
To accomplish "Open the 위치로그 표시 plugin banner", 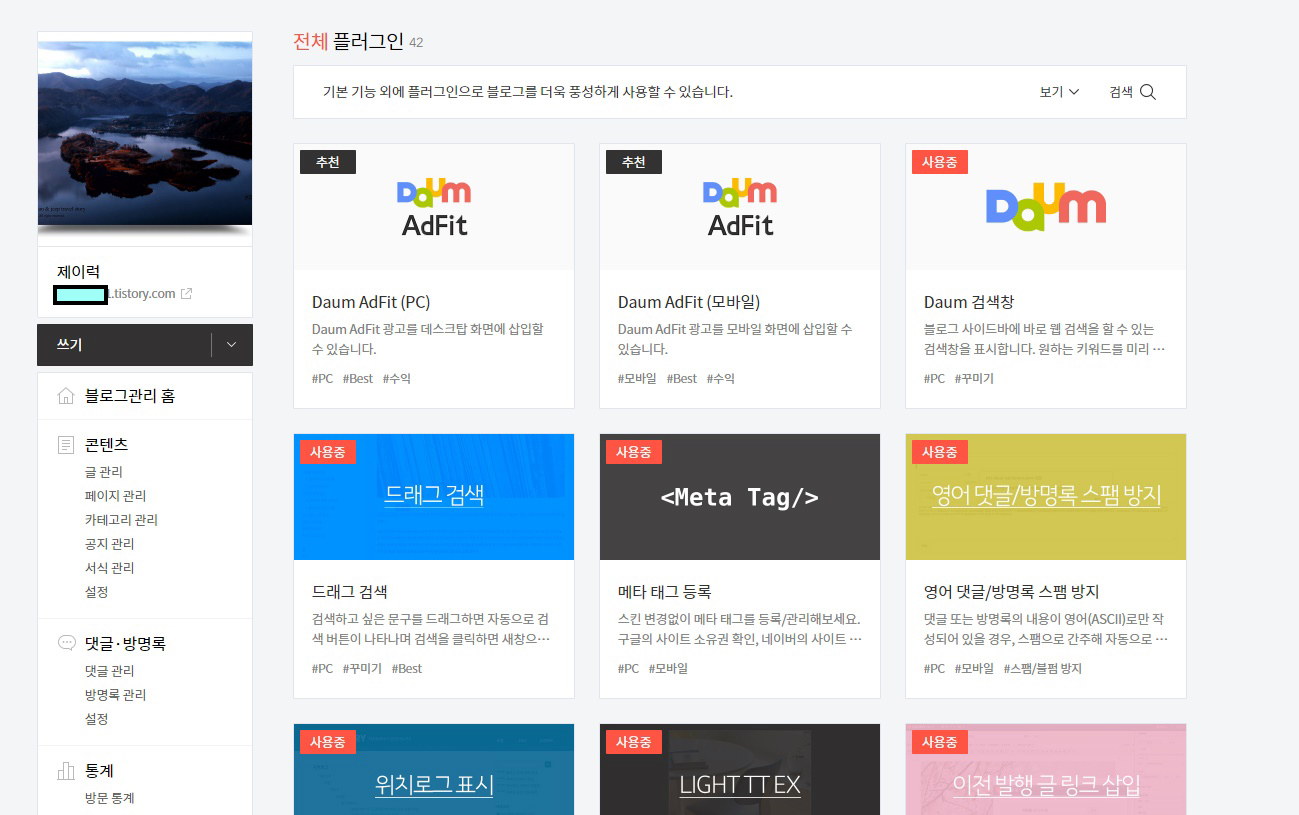I will [434, 770].
